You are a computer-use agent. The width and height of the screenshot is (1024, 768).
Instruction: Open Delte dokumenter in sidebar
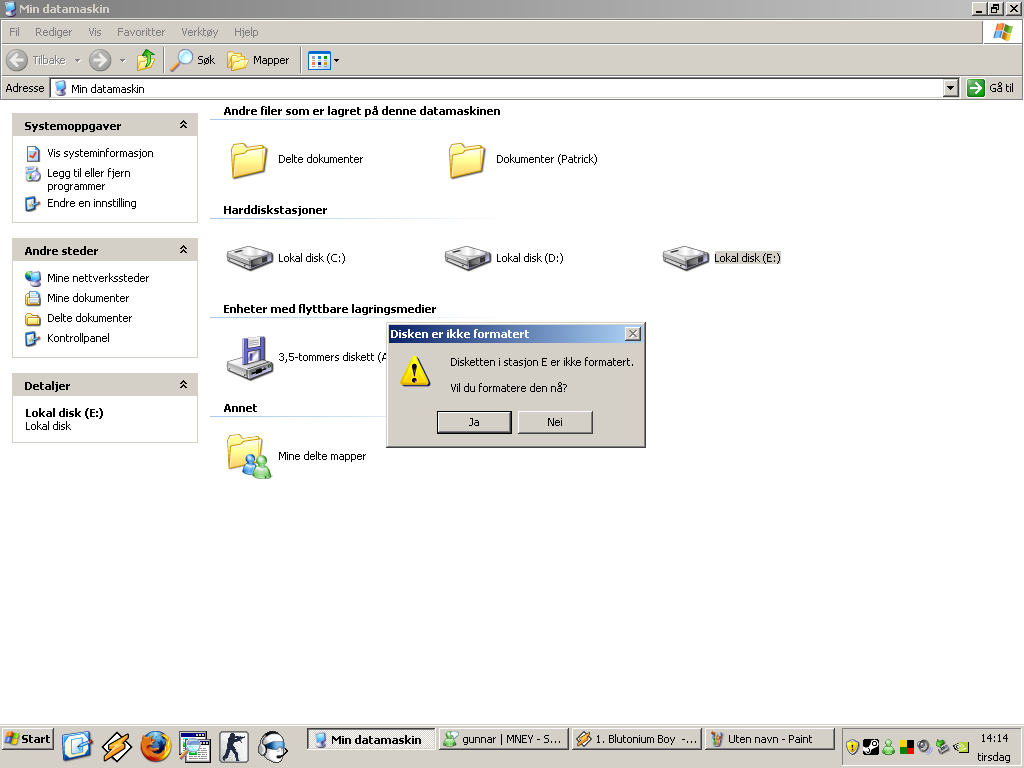pos(89,318)
